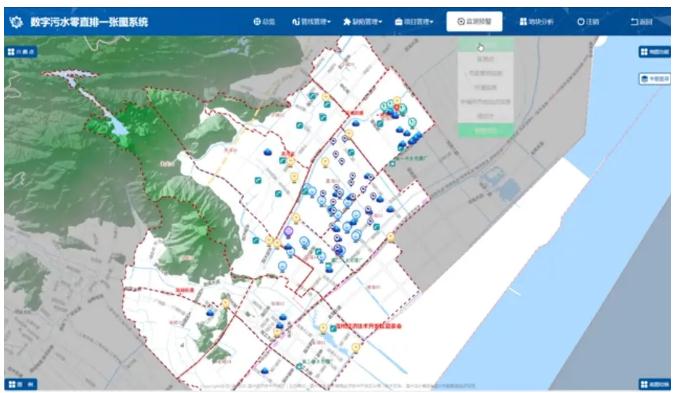674x393 pixels.
Task: Click the purple pin marker on the map
Action: pyautogui.click(x=288, y=232)
